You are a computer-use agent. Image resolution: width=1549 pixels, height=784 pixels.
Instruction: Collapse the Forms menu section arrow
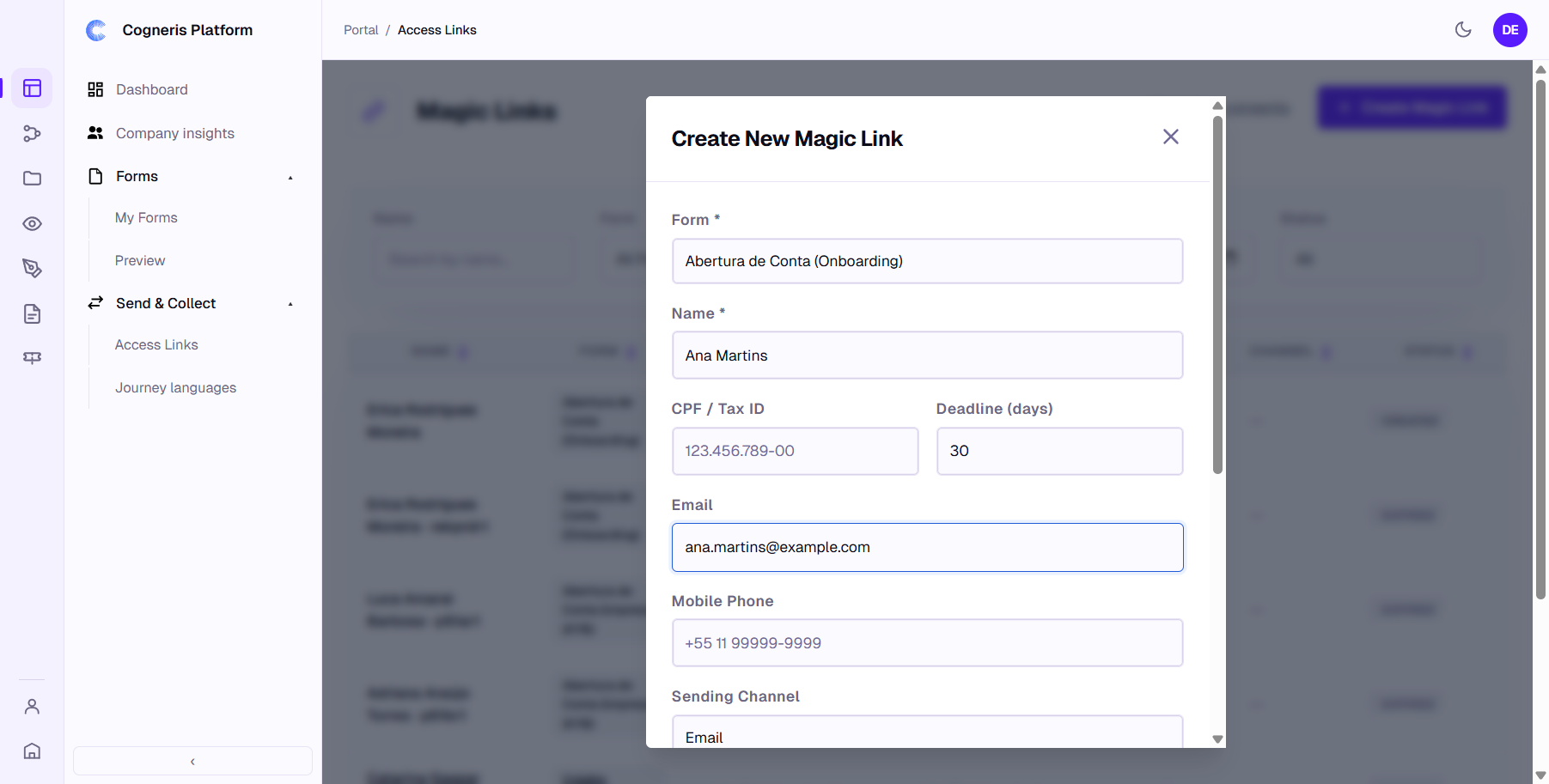tap(290, 178)
